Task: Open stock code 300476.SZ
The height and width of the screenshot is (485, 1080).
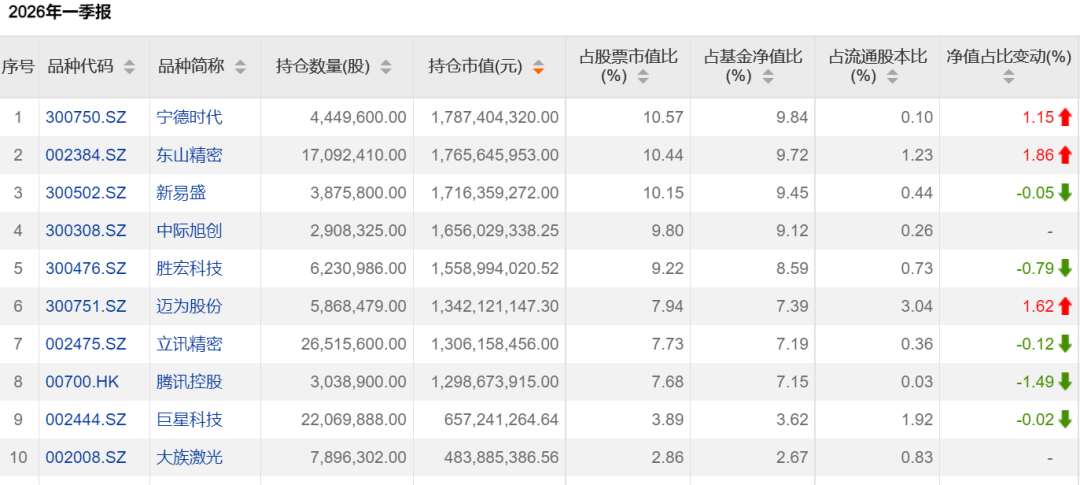Action: [86, 269]
